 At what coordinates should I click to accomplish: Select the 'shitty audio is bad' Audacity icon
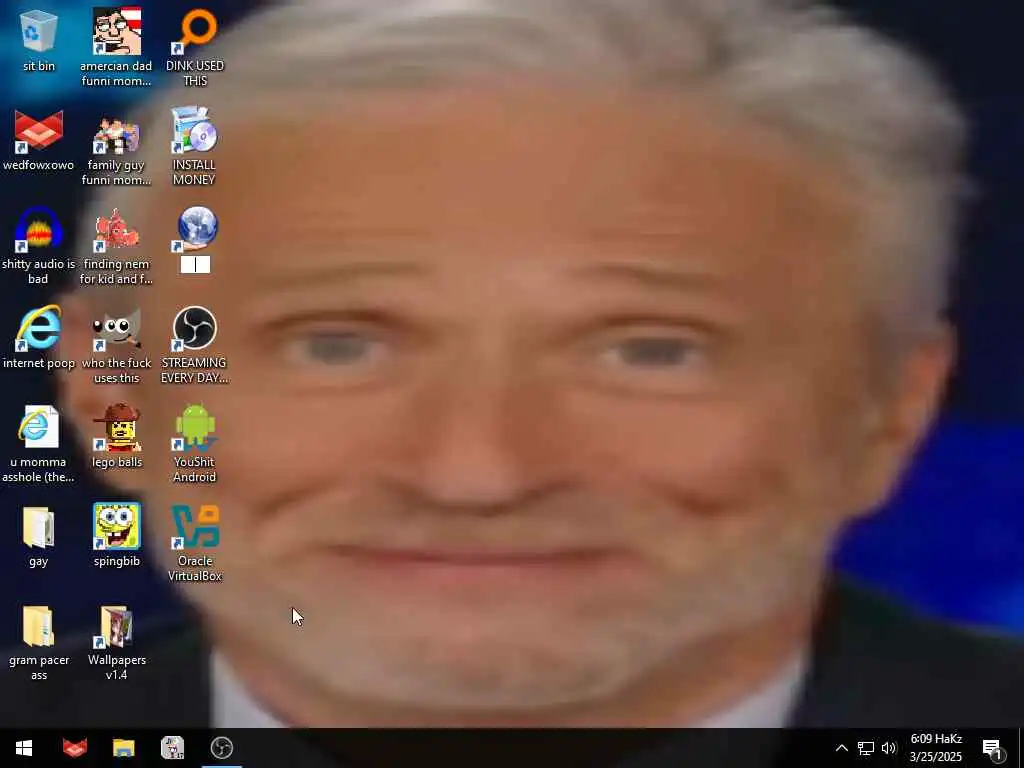click(39, 230)
